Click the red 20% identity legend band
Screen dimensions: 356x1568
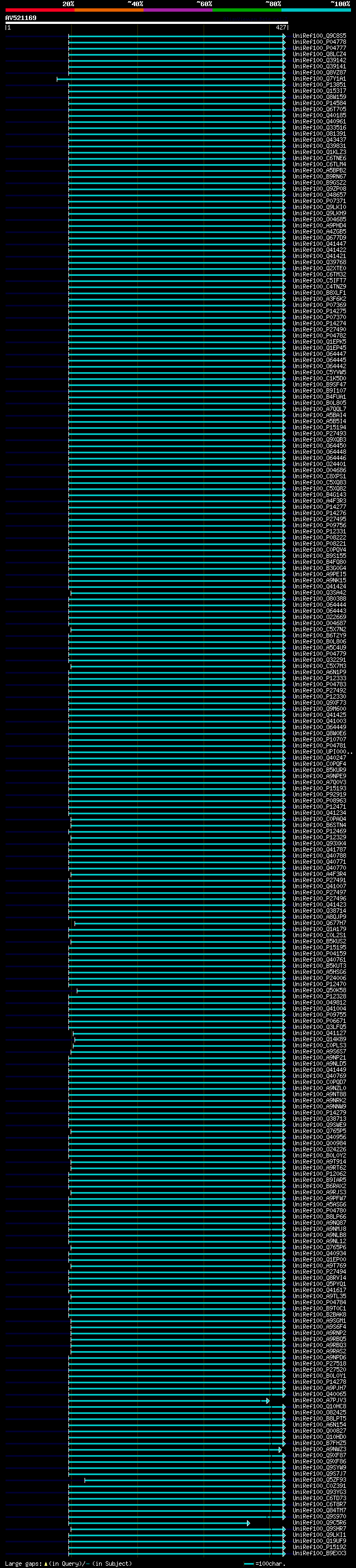39,10
